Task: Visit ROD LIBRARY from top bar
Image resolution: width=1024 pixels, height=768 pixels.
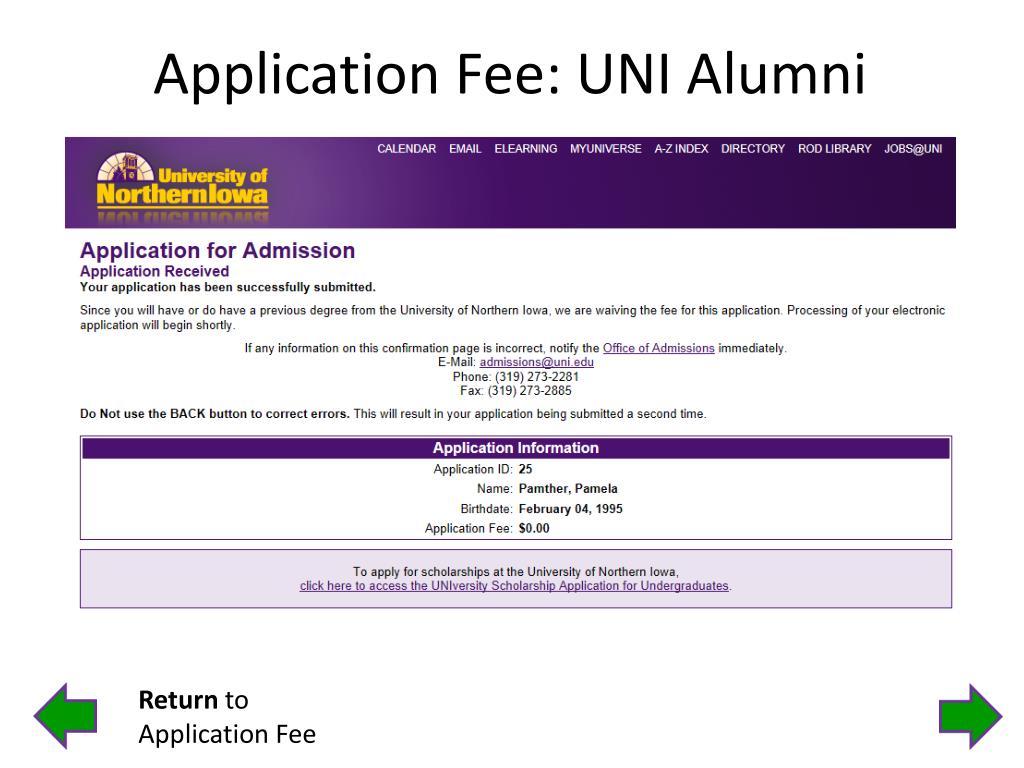Action: click(x=835, y=149)
